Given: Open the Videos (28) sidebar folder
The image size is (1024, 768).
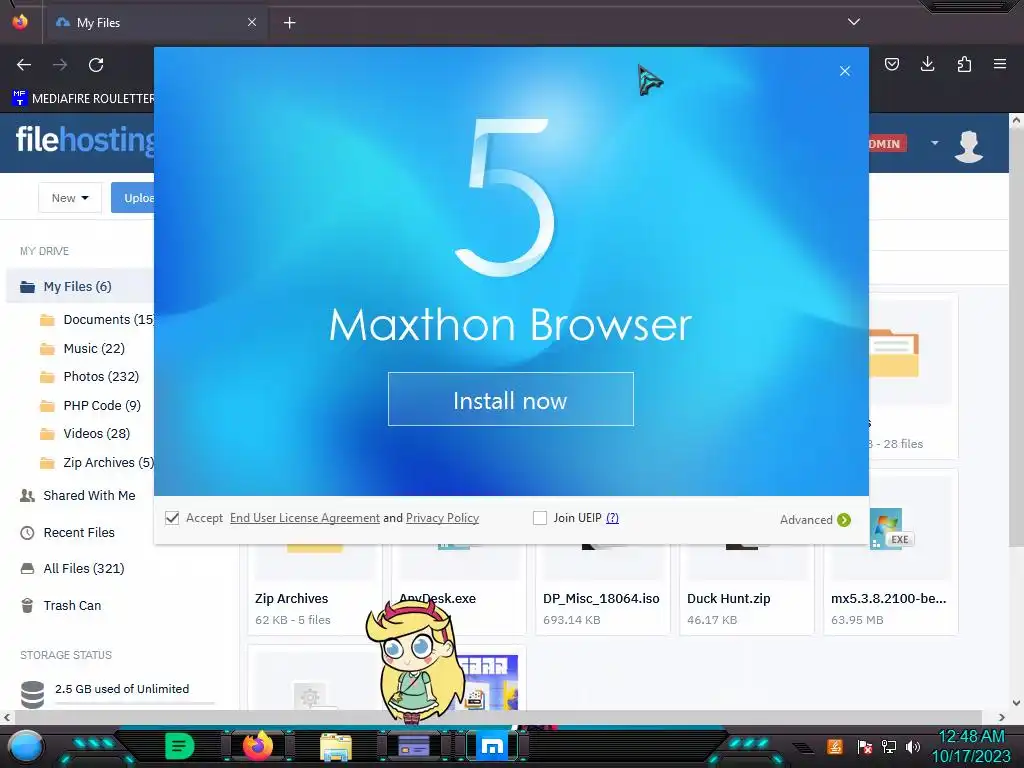Looking at the screenshot, I should (x=85, y=434).
